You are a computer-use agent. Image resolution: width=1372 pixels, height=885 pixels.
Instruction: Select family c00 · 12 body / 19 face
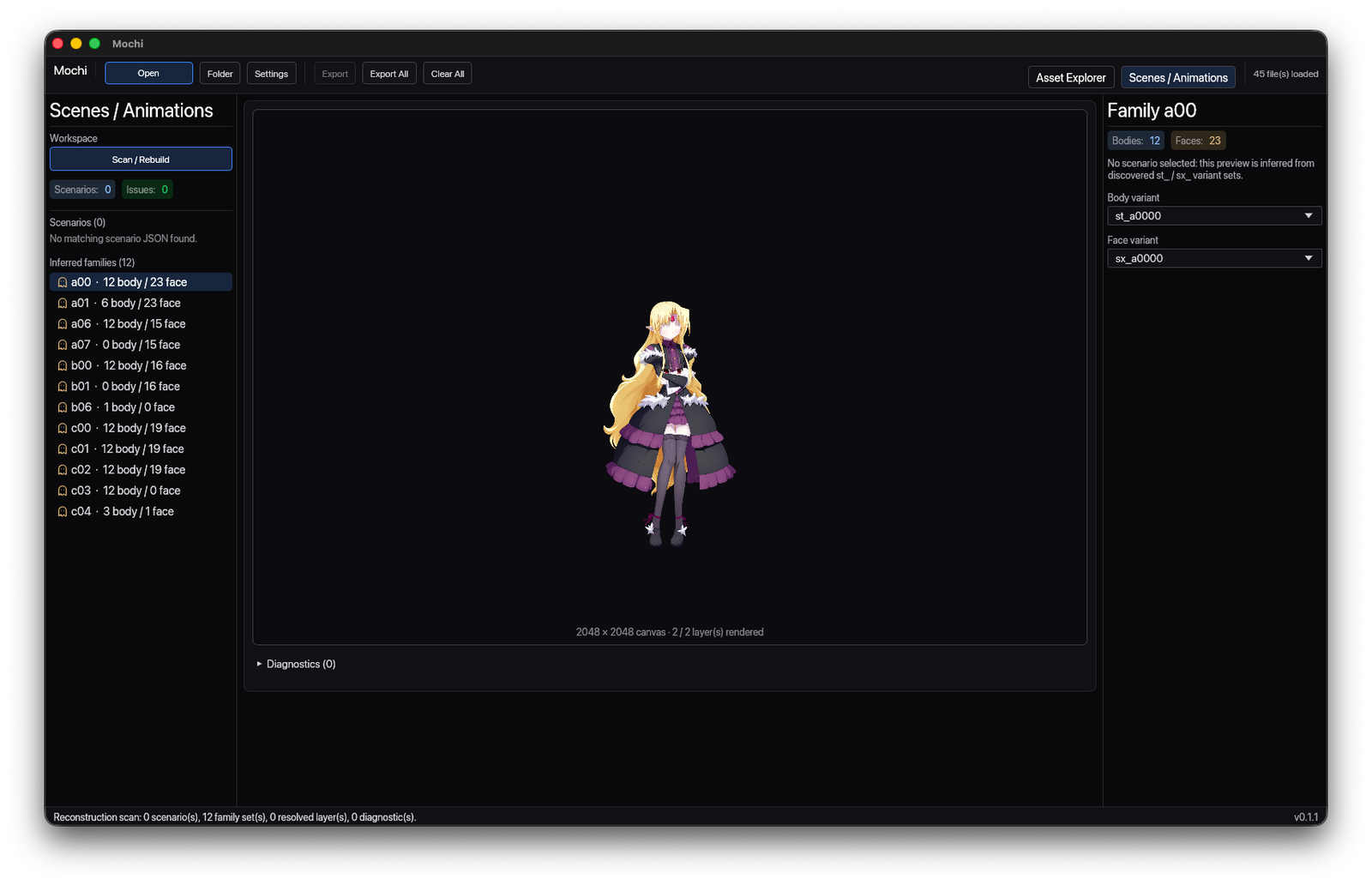[x=141, y=428]
